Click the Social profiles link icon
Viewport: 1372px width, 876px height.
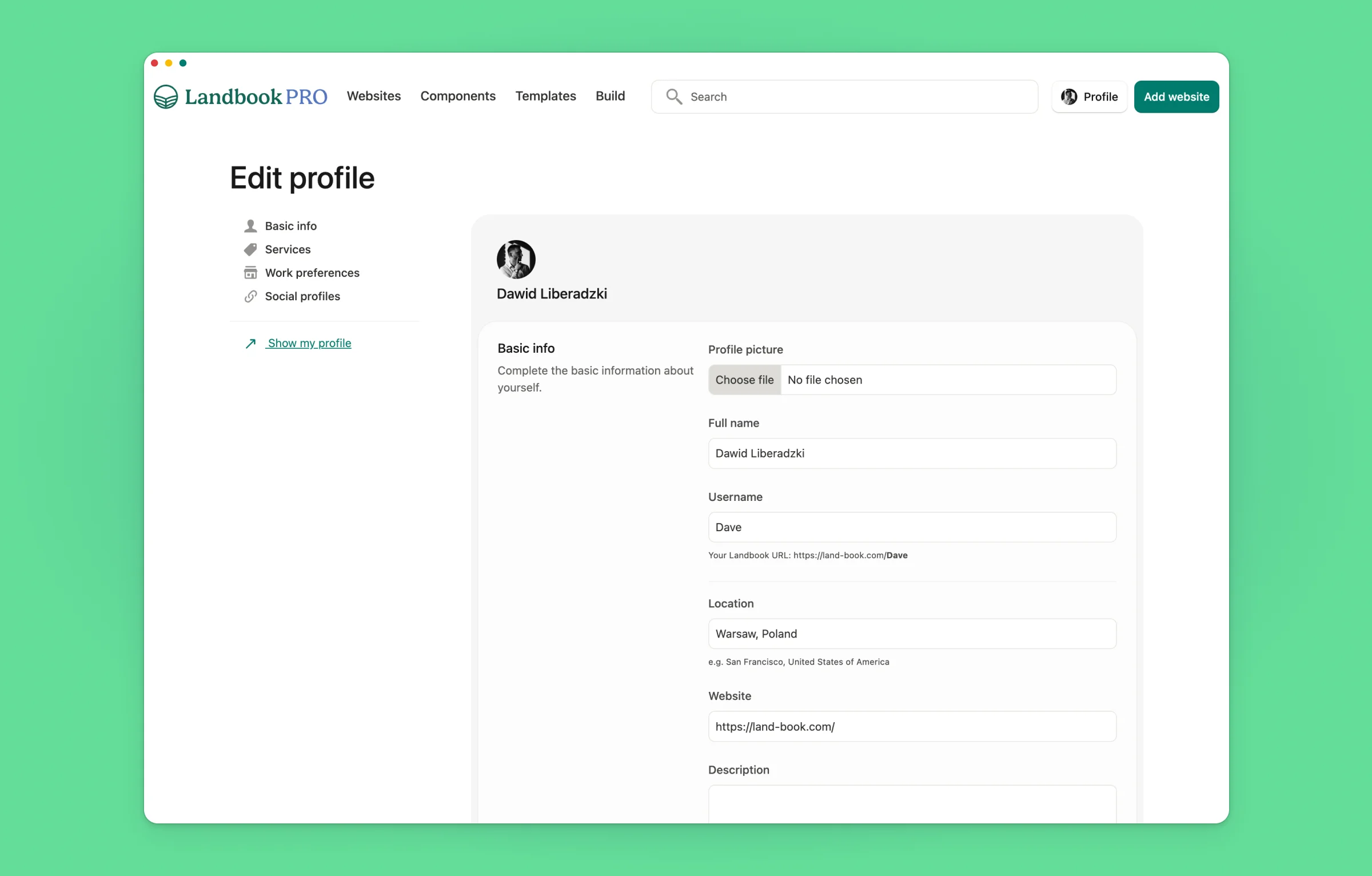pos(250,296)
